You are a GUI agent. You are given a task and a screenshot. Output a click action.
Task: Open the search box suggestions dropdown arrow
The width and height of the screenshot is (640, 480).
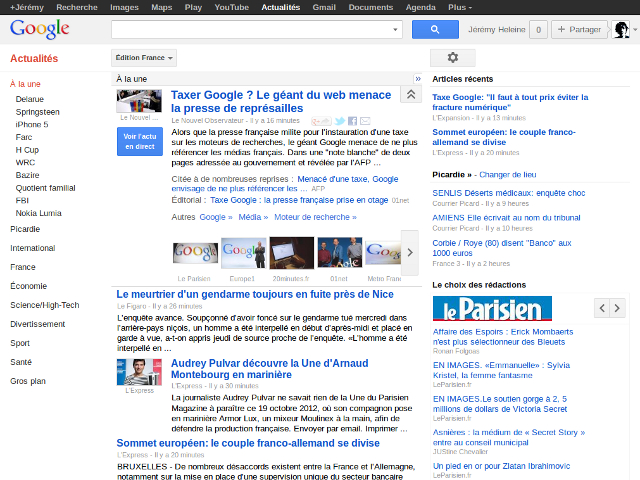coord(395,29)
